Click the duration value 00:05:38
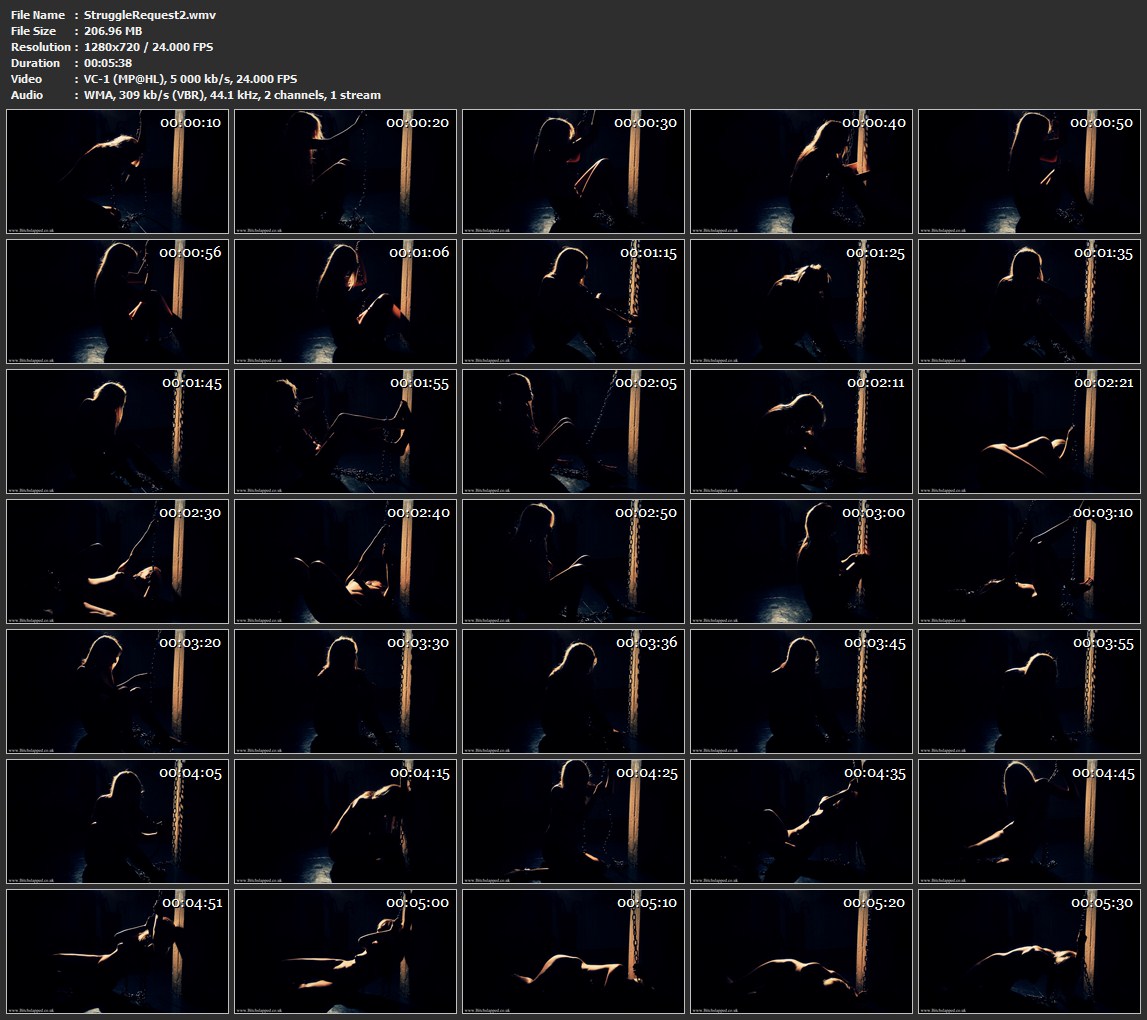1147x1020 pixels. (x=108, y=63)
